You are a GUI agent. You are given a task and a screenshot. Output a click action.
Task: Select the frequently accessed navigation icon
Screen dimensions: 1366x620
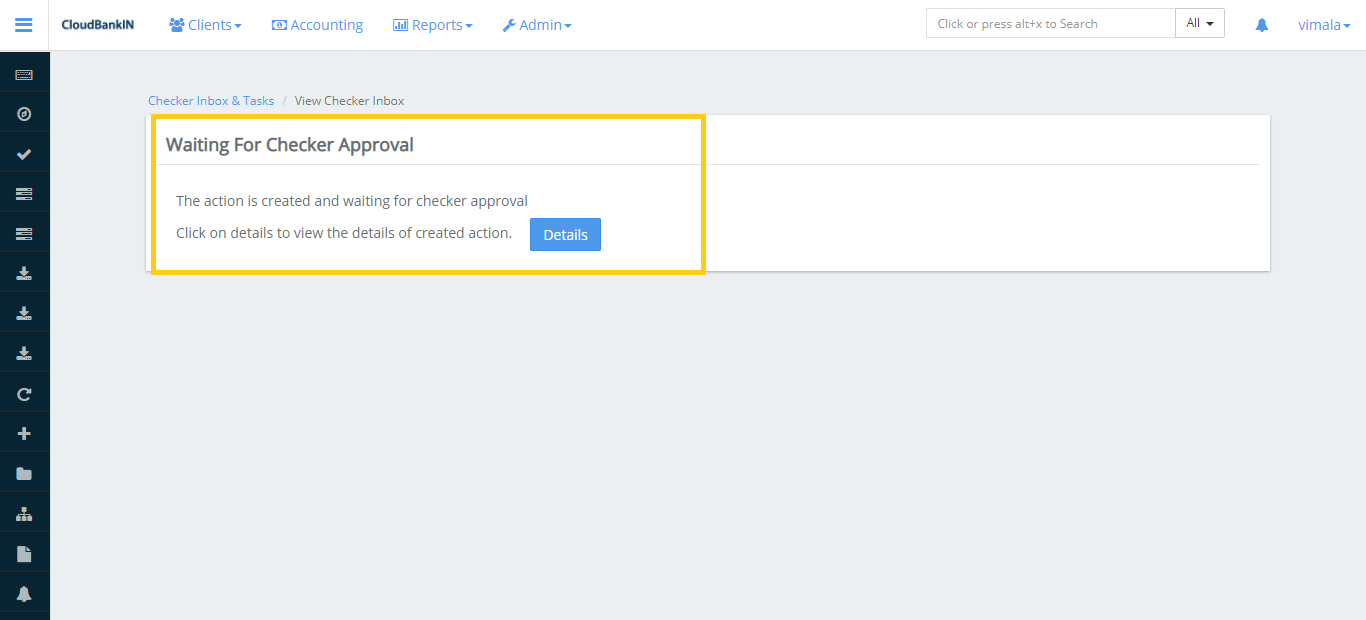tap(24, 113)
